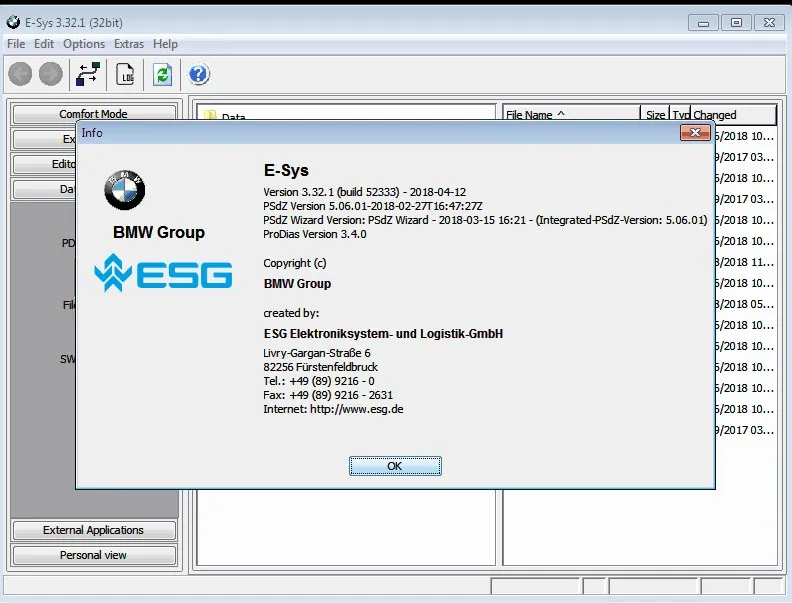The height and width of the screenshot is (603, 792).
Task: Select the Comfort Mode sidebar button
Action: pos(93,114)
